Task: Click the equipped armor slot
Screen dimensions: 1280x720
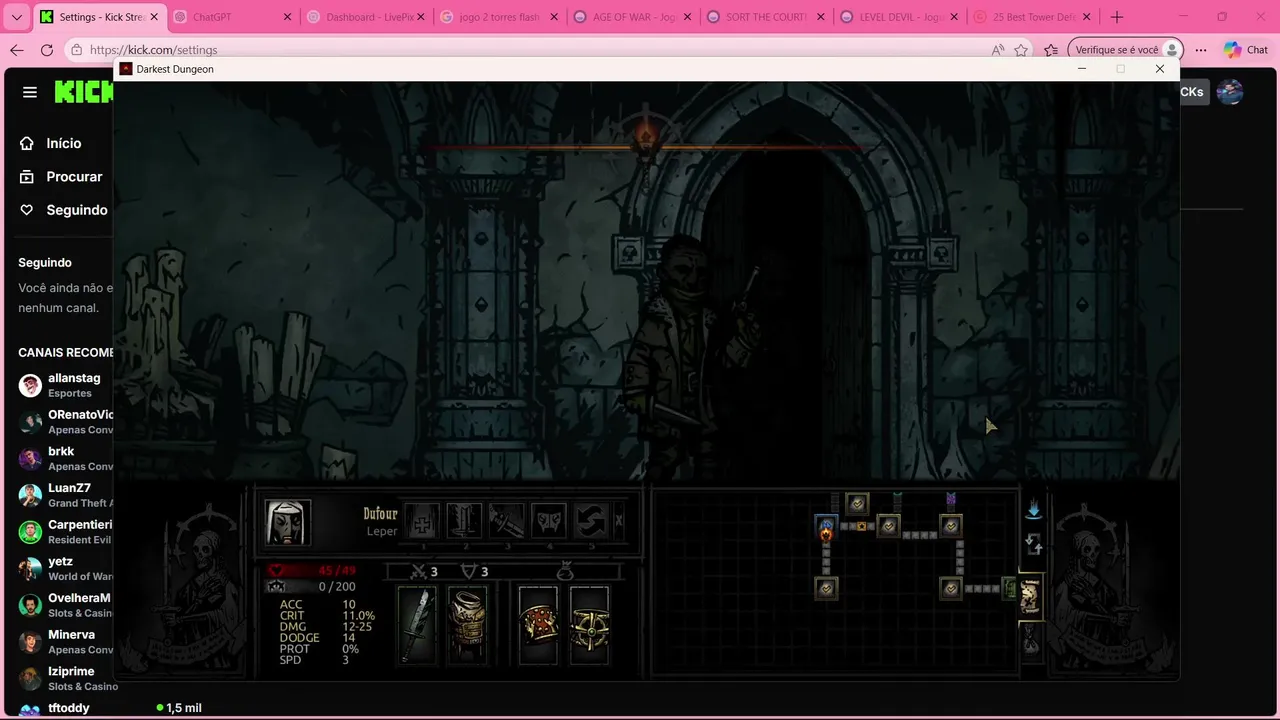Action: pos(467,625)
